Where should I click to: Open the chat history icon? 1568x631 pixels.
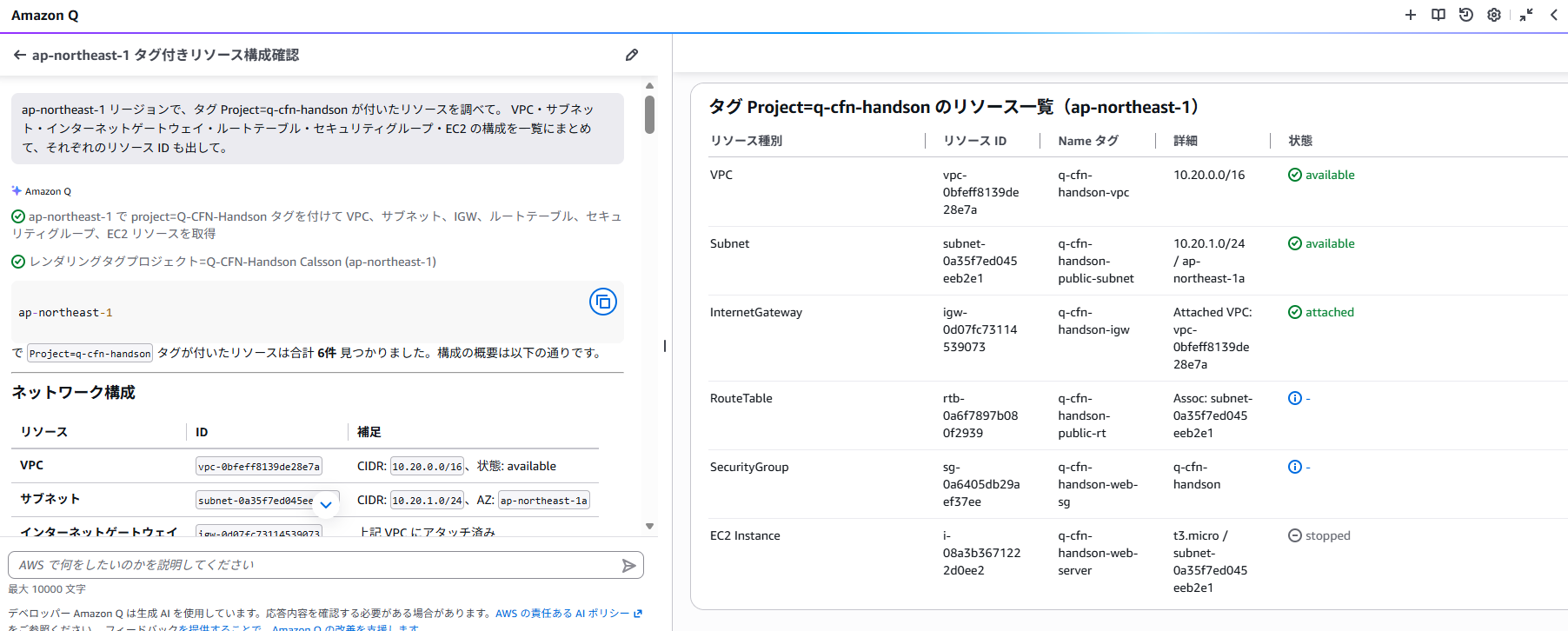click(1466, 15)
